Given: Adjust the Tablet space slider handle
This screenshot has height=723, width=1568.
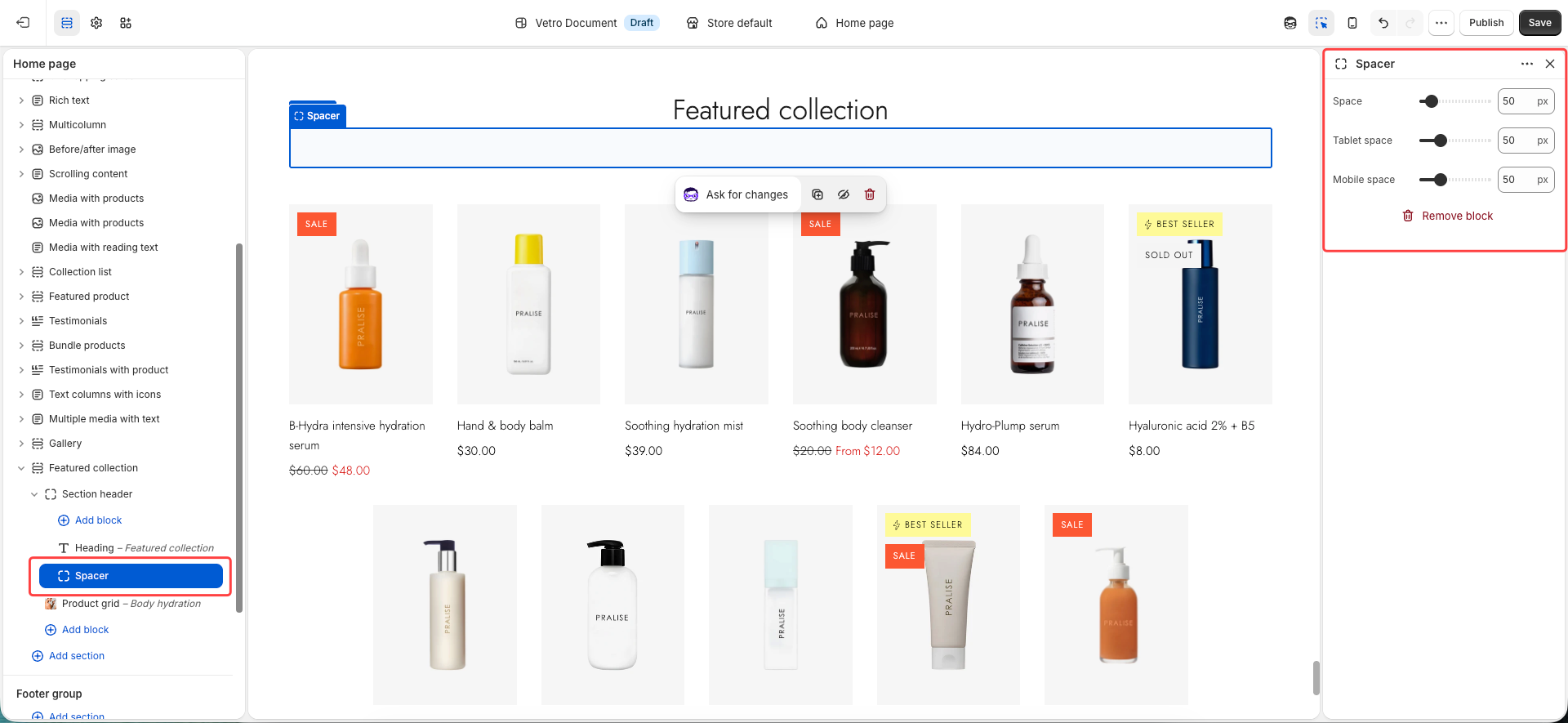Looking at the screenshot, I should click(1441, 141).
